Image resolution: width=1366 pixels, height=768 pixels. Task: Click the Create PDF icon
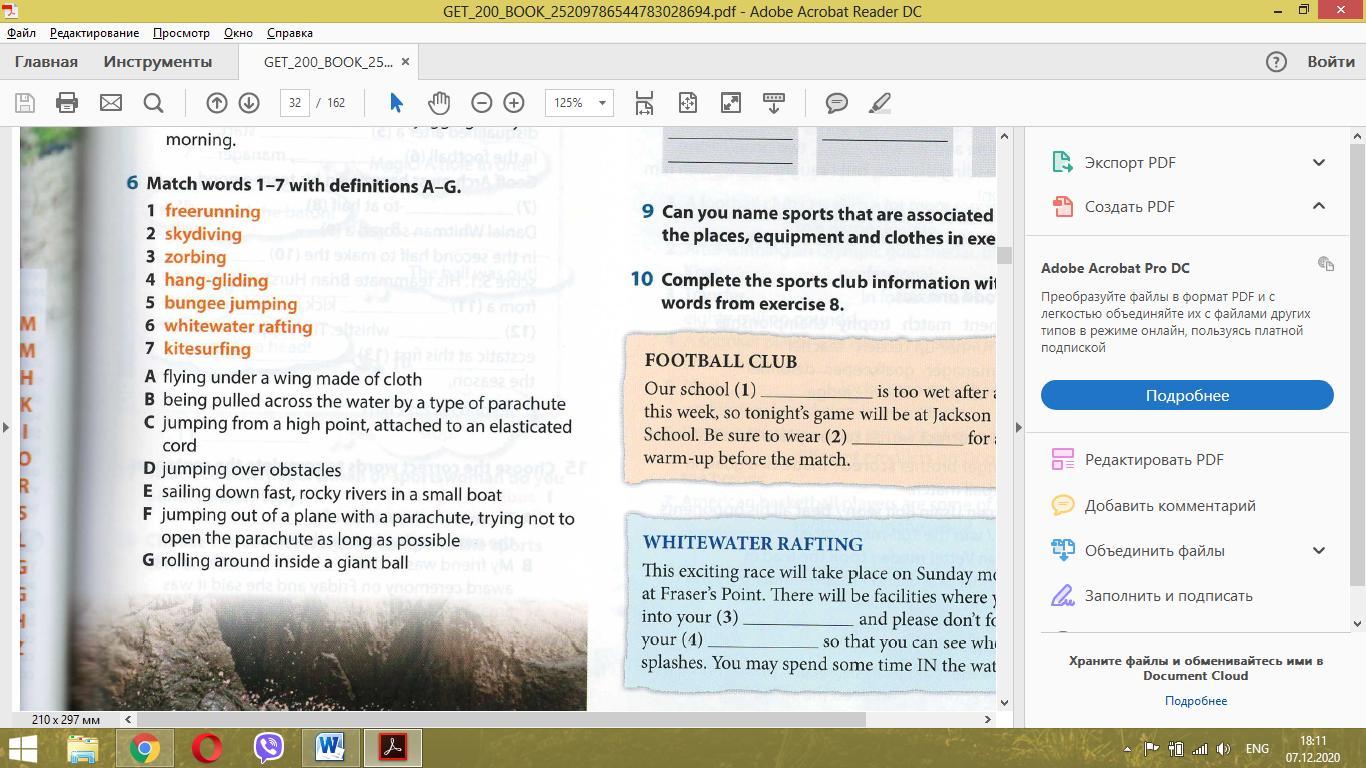pos(1062,206)
